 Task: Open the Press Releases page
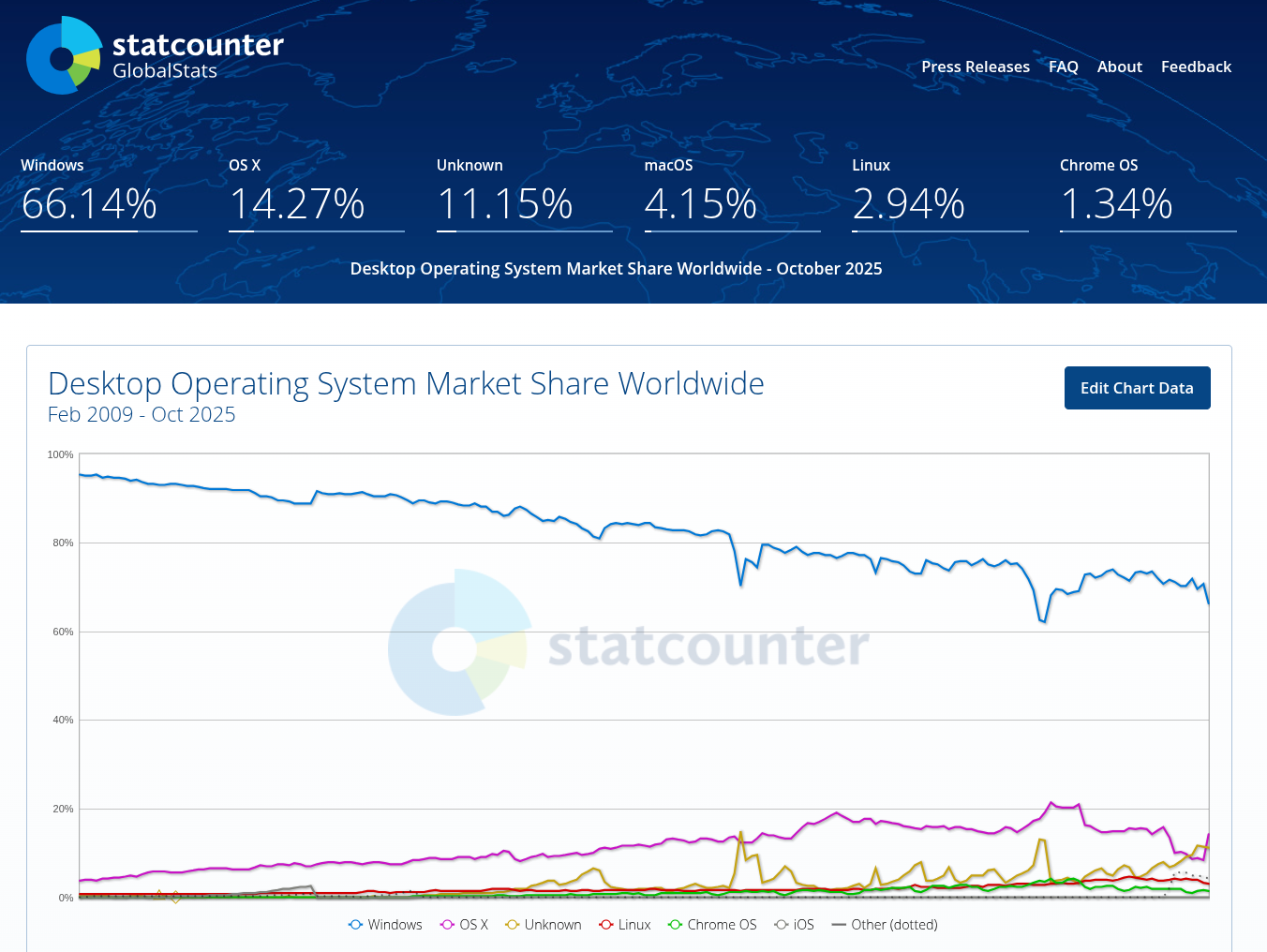[x=975, y=67]
